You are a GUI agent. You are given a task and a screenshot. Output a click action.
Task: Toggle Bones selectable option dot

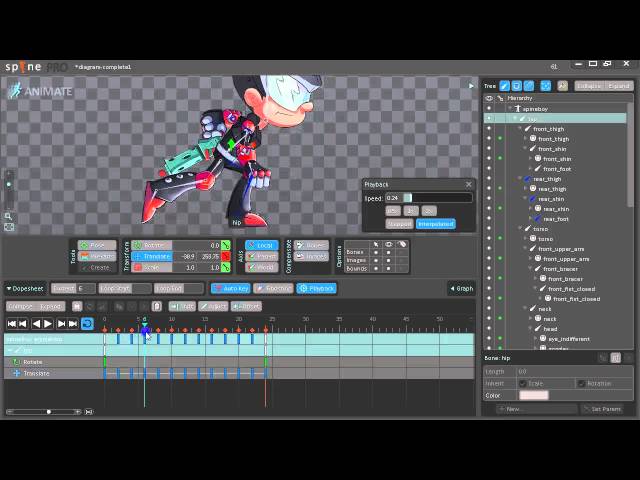(376, 252)
